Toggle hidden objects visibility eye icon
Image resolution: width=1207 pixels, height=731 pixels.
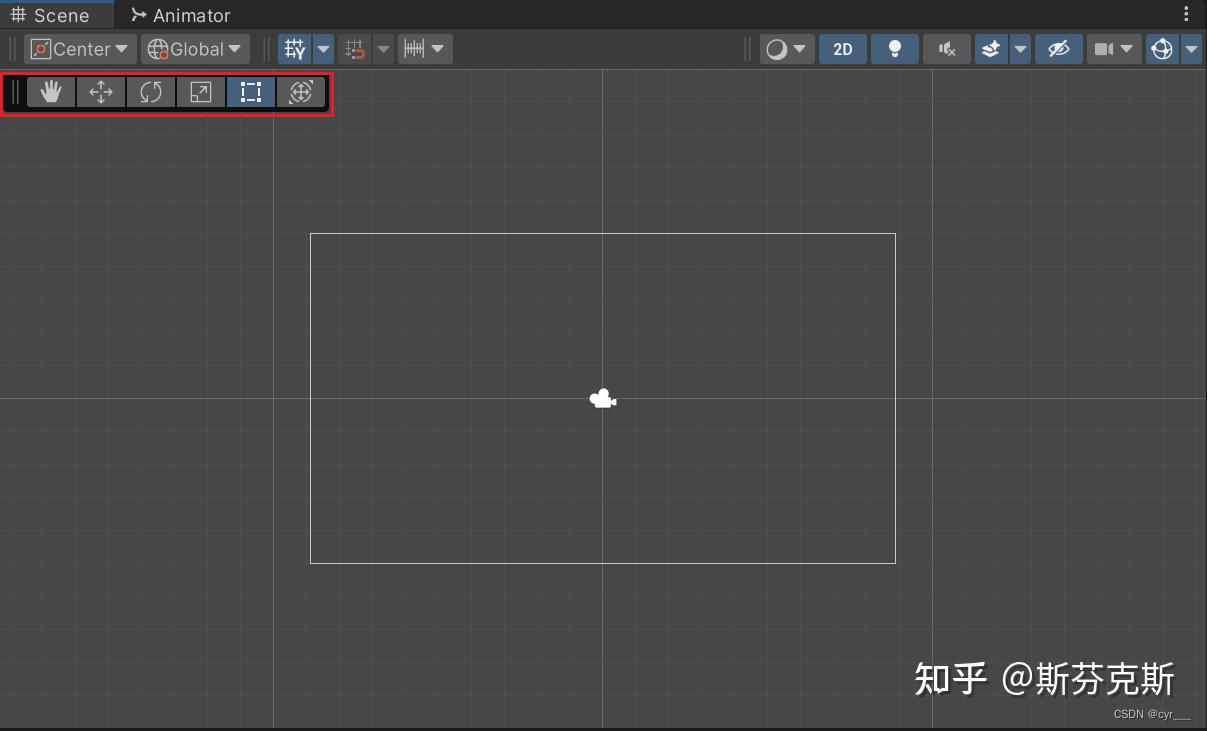pos(1059,49)
